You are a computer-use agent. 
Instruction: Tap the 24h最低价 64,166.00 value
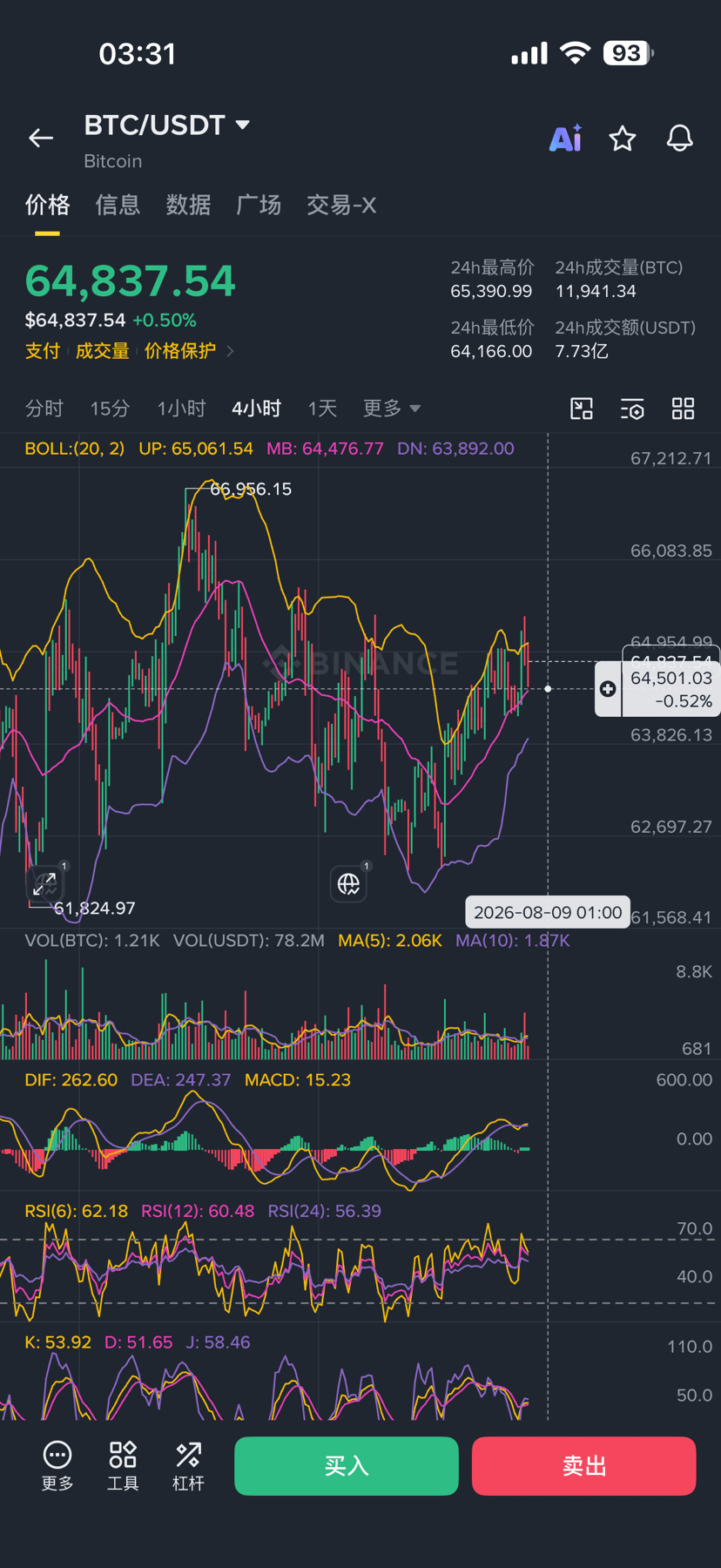pyautogui.click(x=491, y=351)
